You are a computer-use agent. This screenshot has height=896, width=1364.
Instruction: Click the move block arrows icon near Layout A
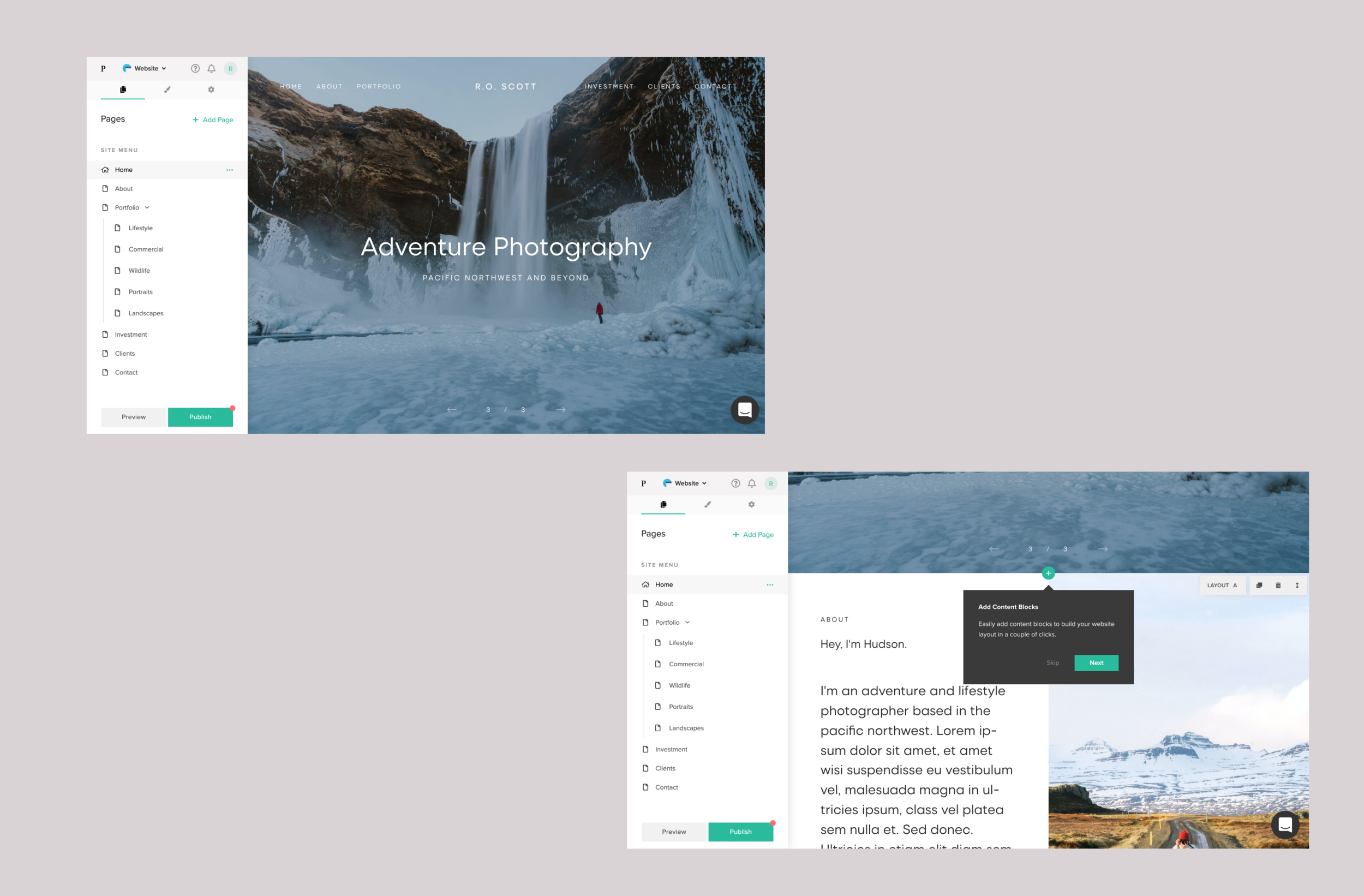tap(1297, 586)
